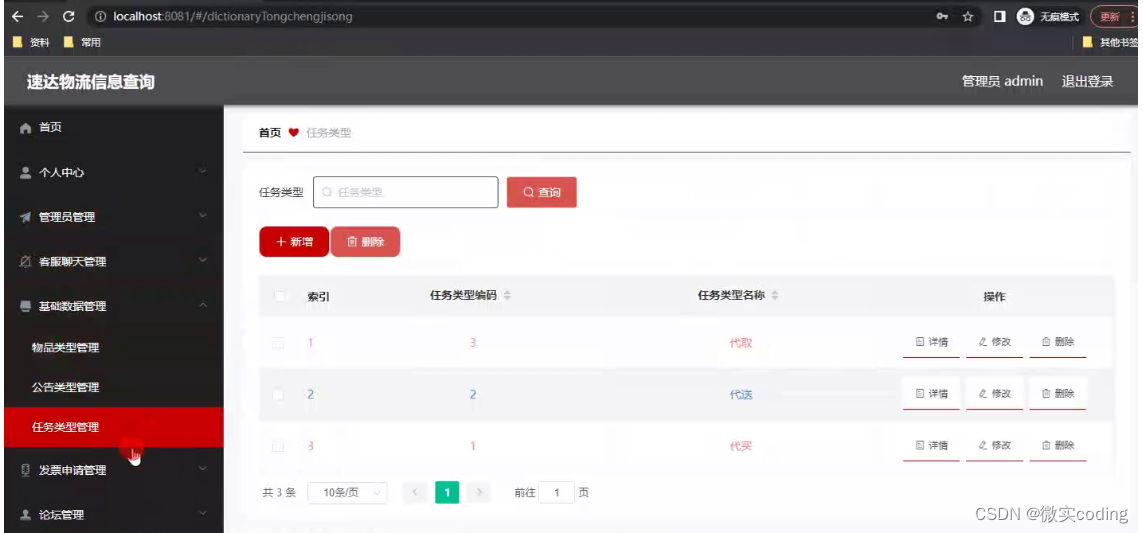This screenshot has height=533, width=1143.
Task: Sort by 任务类型名称 column arrows
Action: (775, 295)
